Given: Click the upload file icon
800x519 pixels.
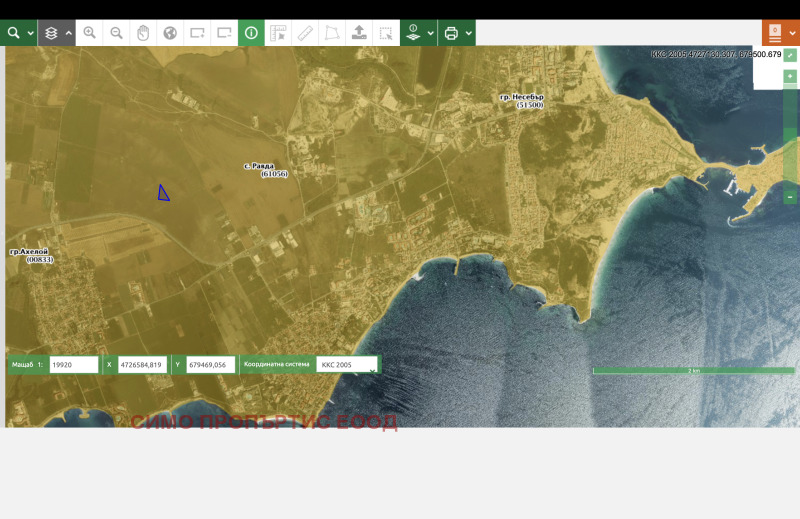Looking at the screenshot, I should [359, 33].
